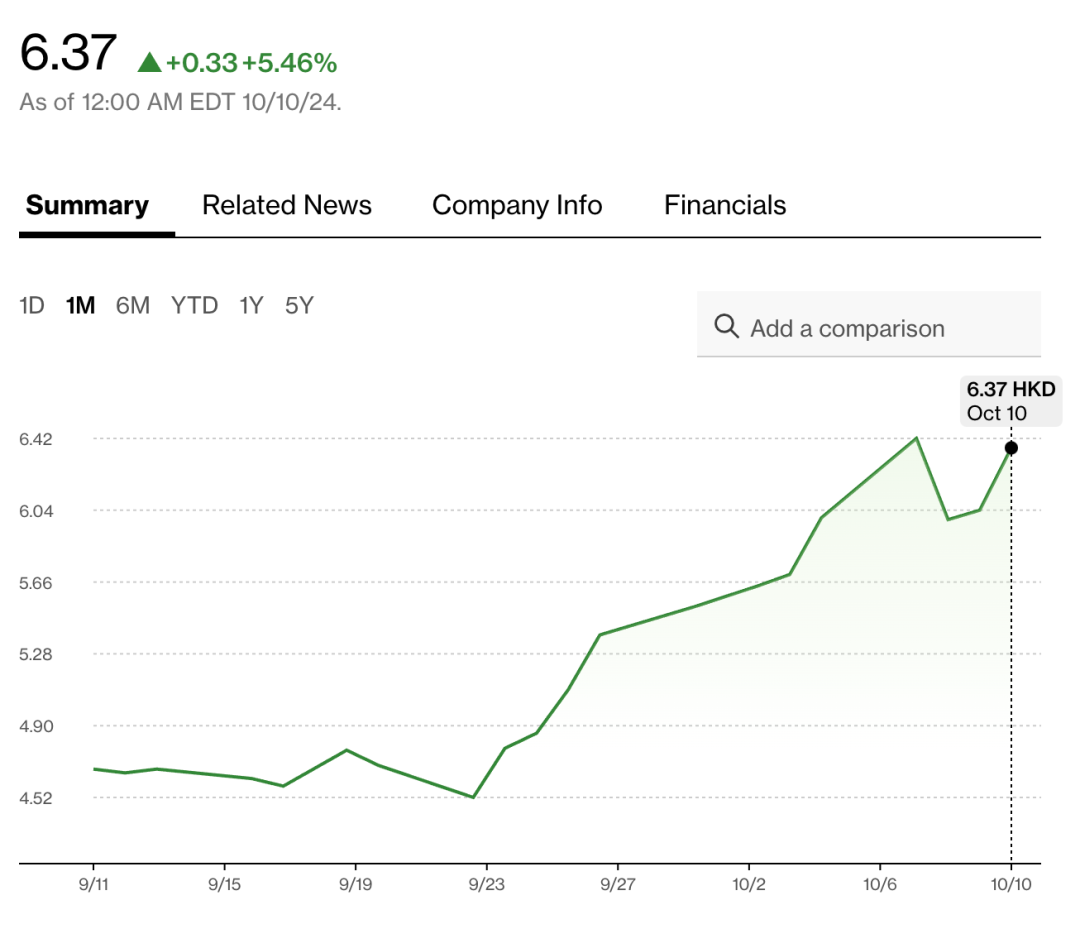Viewport: 1080px width, 948px height.
Task: Switch chart to 6M range
Action: (x=132, y=306)
